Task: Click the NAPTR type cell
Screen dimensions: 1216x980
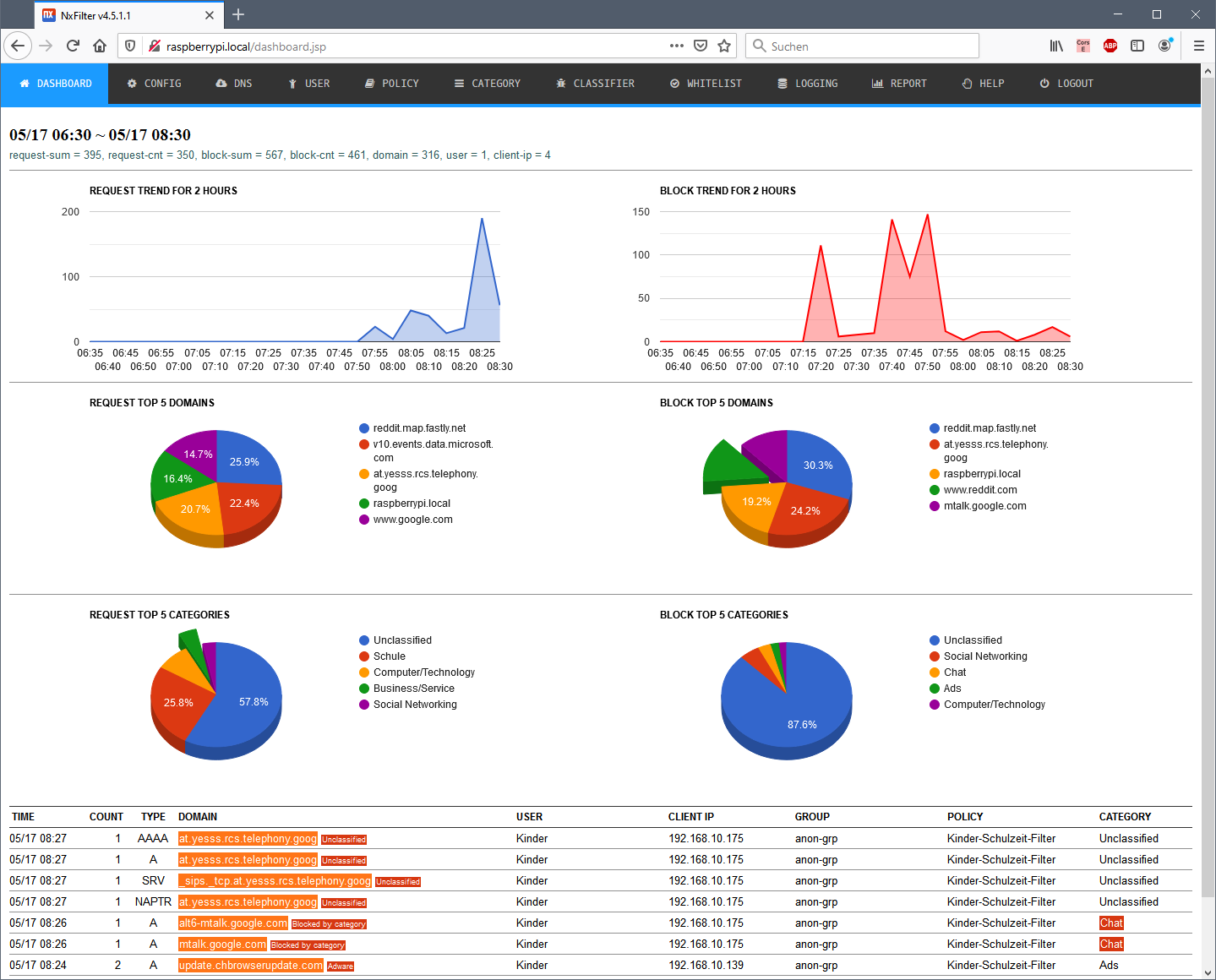Action: pyautogui.click(x=153, y=901)
